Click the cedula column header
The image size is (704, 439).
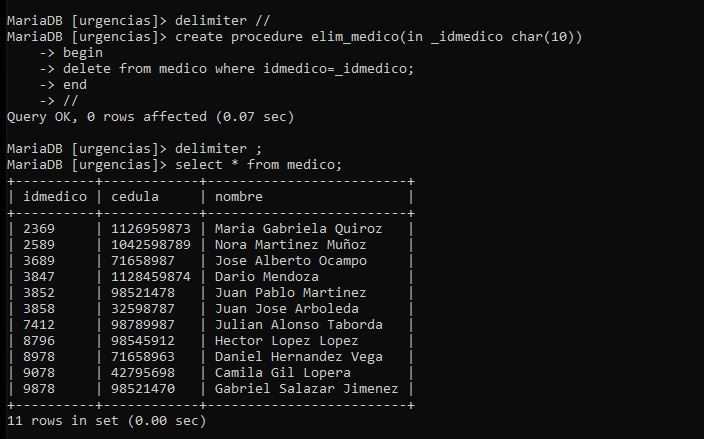click(x=135, y=197)
